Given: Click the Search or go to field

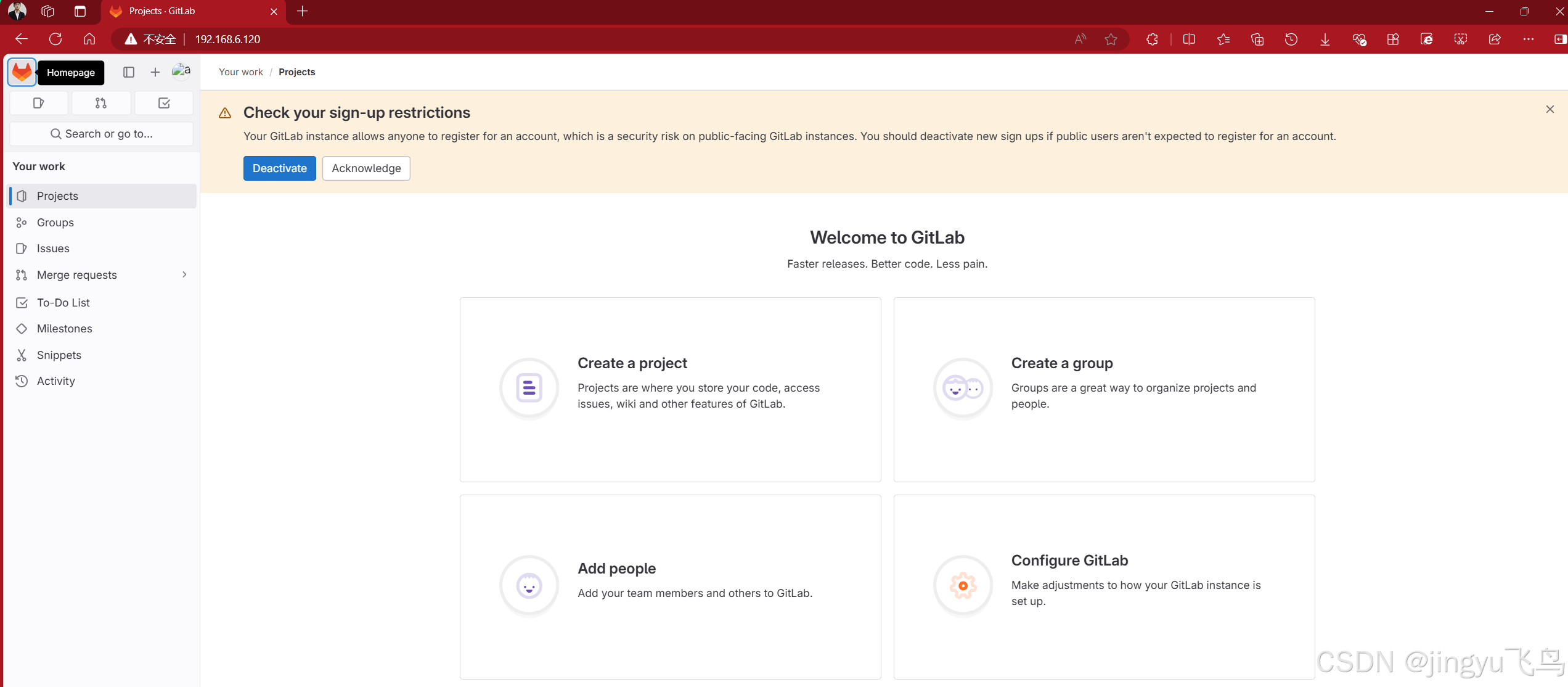Looking at the screenshot, I should click(102, 134).
